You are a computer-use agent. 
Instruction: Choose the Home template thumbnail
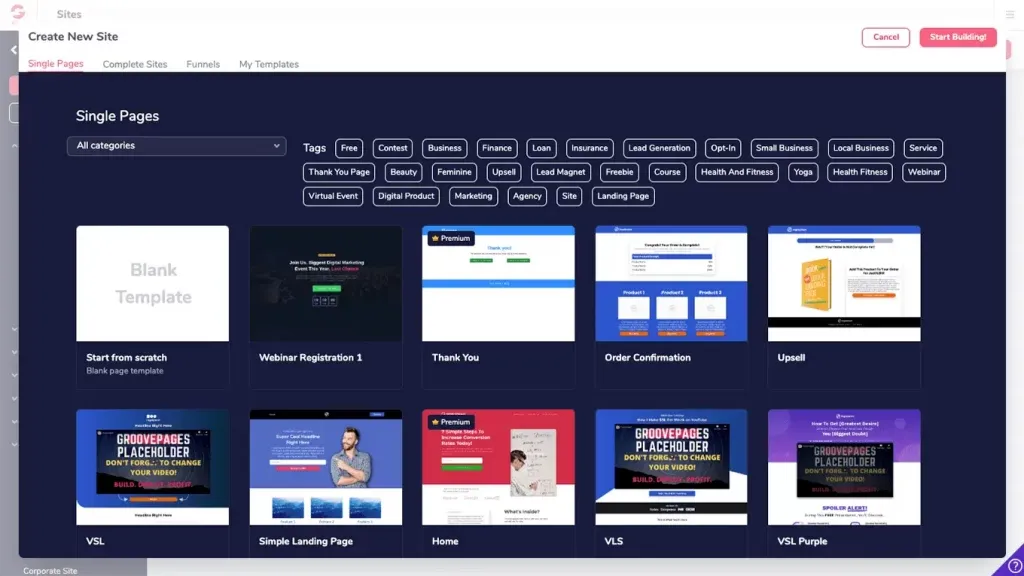pyautogui.click(x=498, y=467)
